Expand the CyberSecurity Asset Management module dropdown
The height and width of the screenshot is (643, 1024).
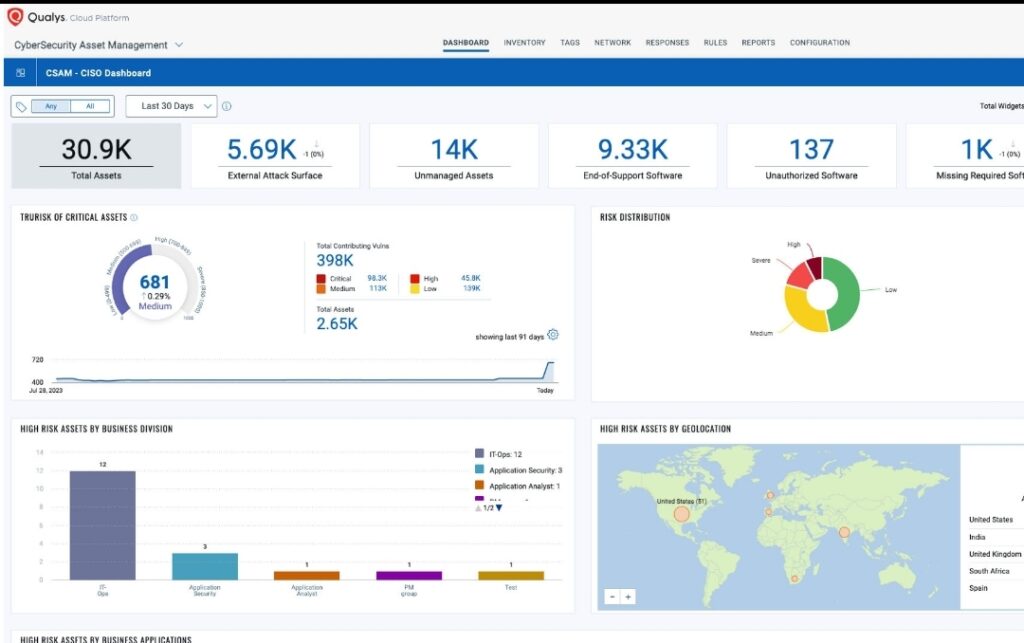179,45
